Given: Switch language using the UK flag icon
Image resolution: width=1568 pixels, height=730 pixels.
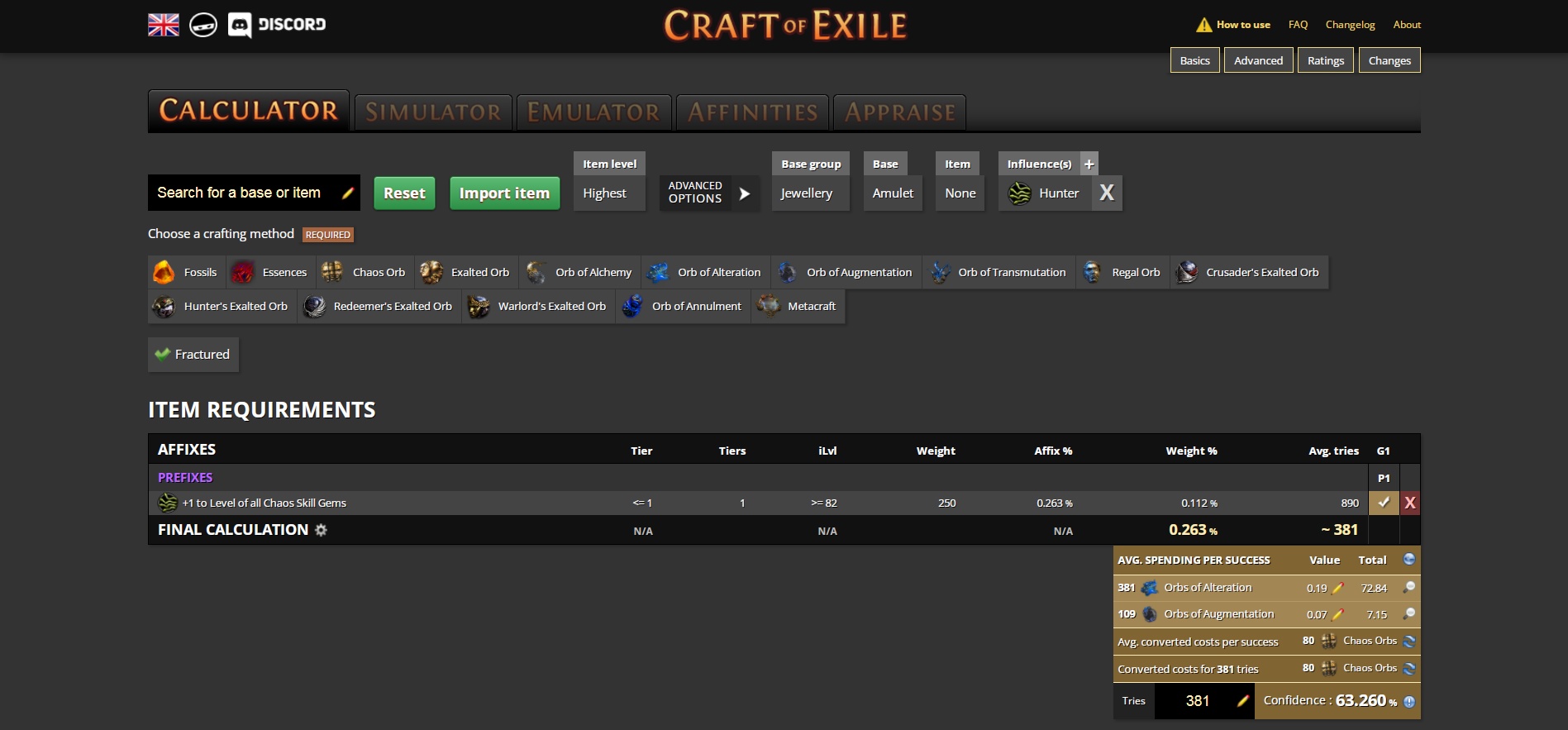Looking at the screenshot, I should coord(164,25).
